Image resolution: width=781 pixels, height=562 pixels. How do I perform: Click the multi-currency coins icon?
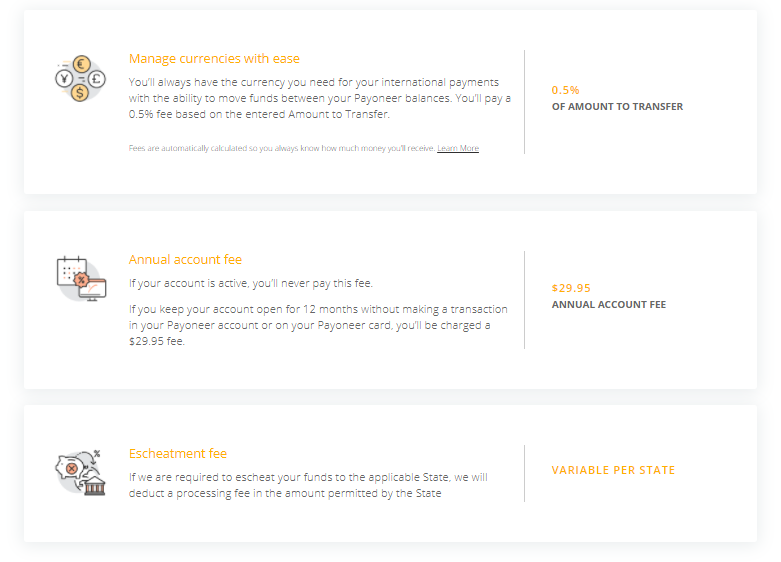(x=80, y=79)
